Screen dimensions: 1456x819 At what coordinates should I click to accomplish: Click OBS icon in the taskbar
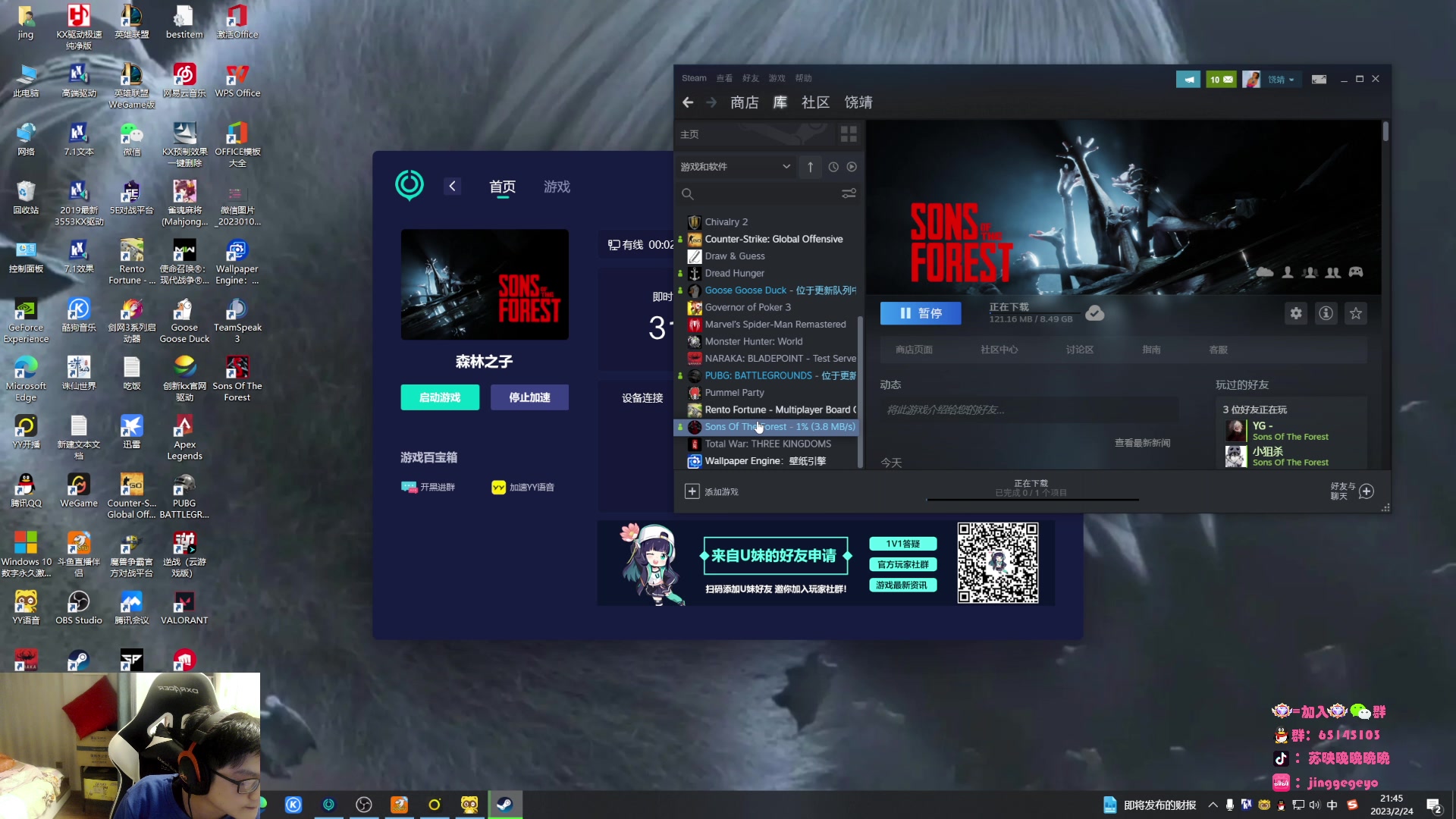[364, 805]
